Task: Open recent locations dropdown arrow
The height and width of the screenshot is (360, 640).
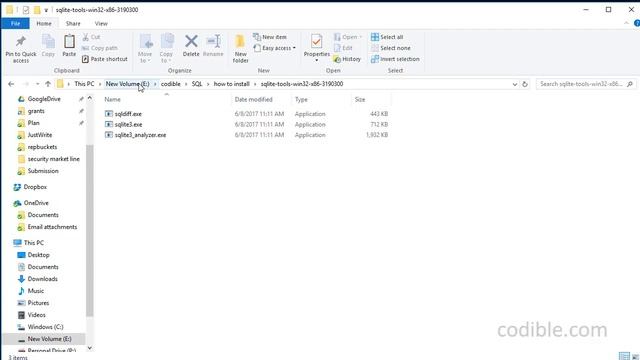Action: coord(37,84)
